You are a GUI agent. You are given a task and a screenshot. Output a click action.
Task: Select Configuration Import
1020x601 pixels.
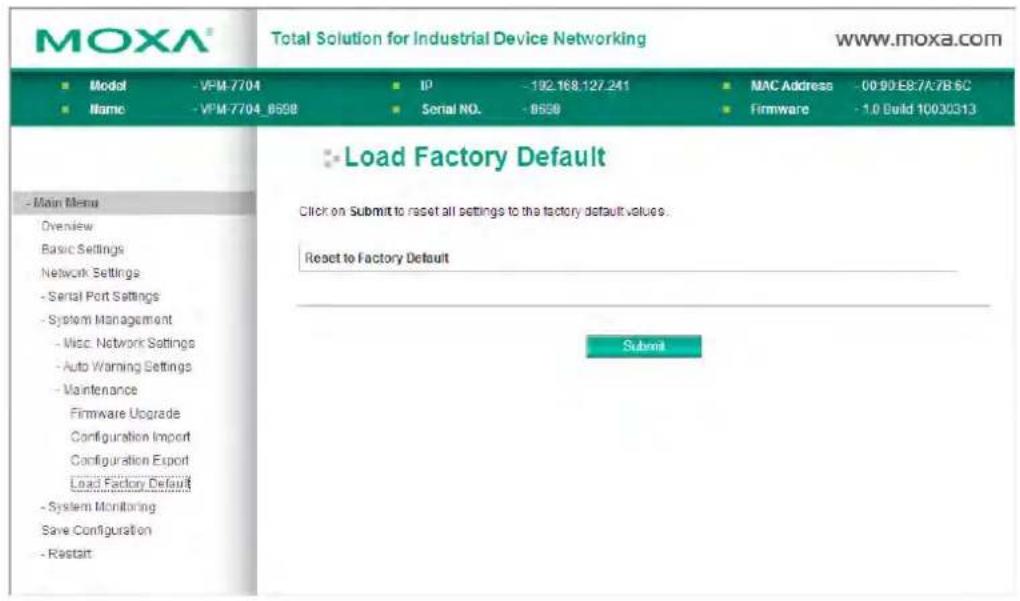(x=131, y=437)
